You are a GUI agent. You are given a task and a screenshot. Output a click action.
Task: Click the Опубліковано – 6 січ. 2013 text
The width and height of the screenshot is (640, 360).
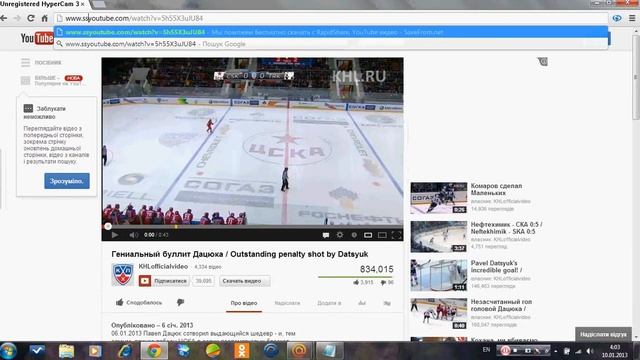click(152, 325)
